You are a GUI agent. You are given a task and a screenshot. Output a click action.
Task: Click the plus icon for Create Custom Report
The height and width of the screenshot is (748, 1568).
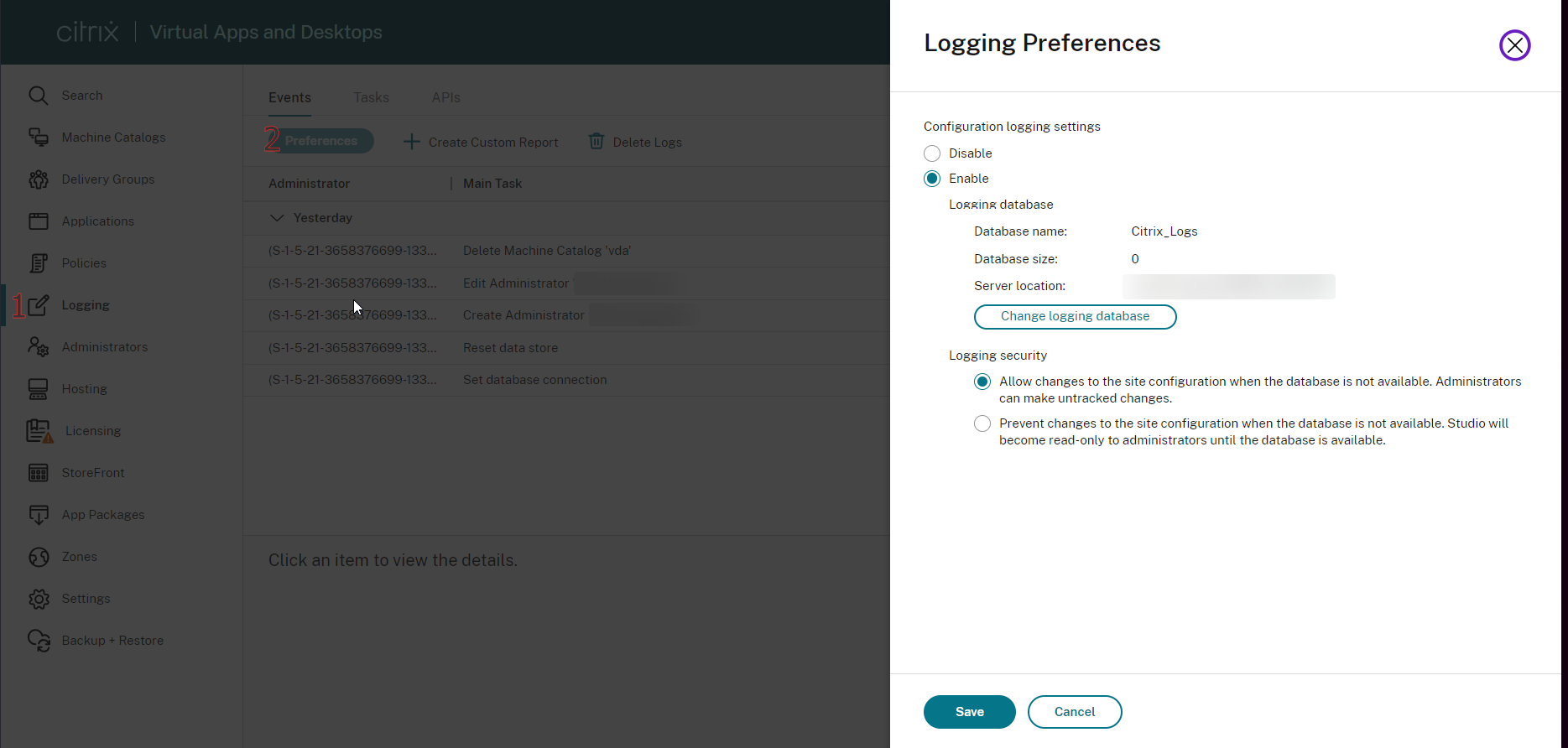coord(411,142)
